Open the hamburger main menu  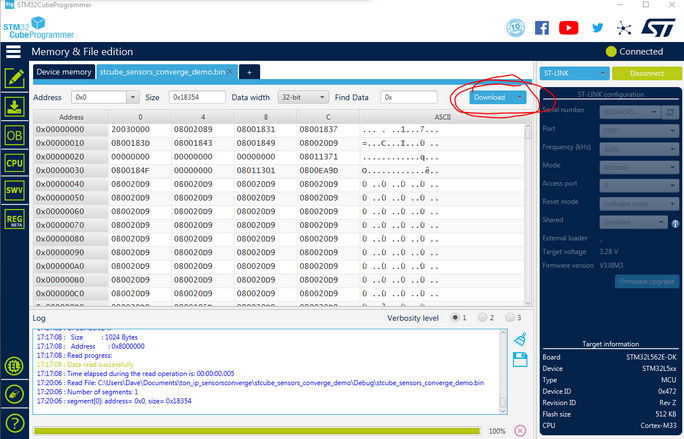tap(13, 51)
